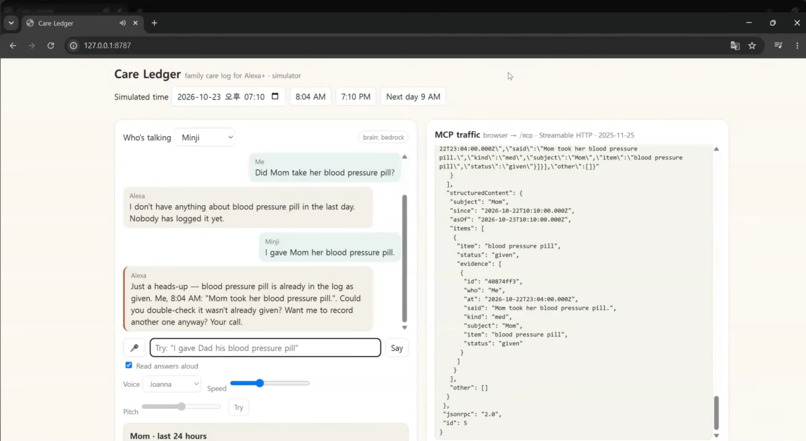
Task: Open the tab search dropdown arrow
Action: 11,23
